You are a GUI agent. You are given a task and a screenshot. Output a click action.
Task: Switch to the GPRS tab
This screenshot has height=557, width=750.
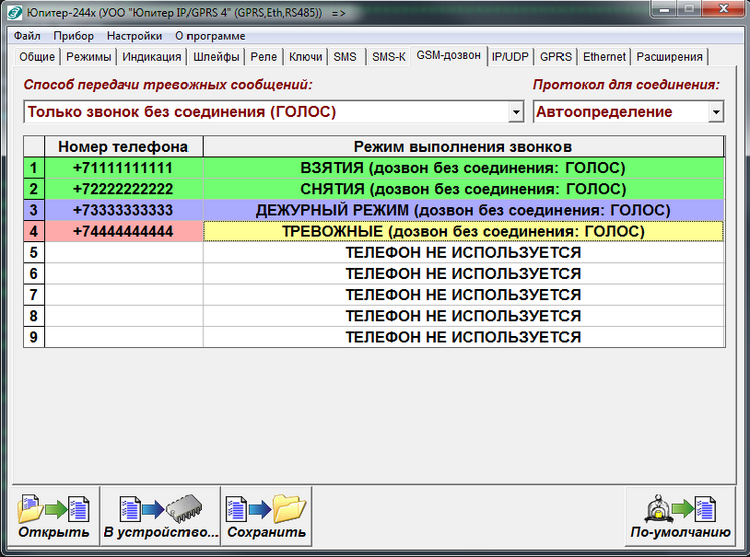pyautogui.click(x=556, y=57)
